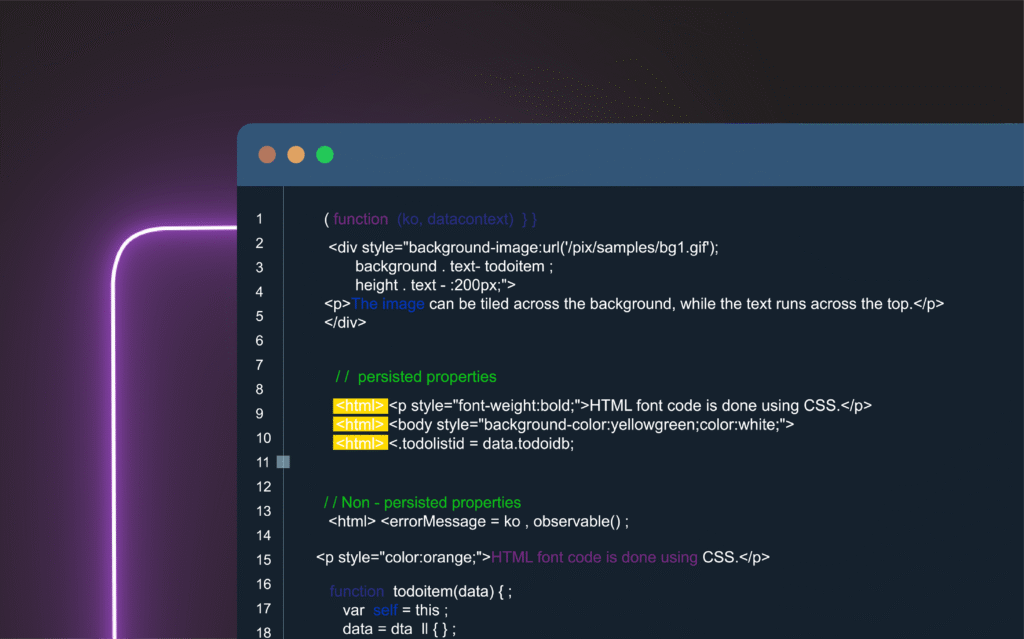
Task: Select line number 9 in the gutter
Action: 259,414
